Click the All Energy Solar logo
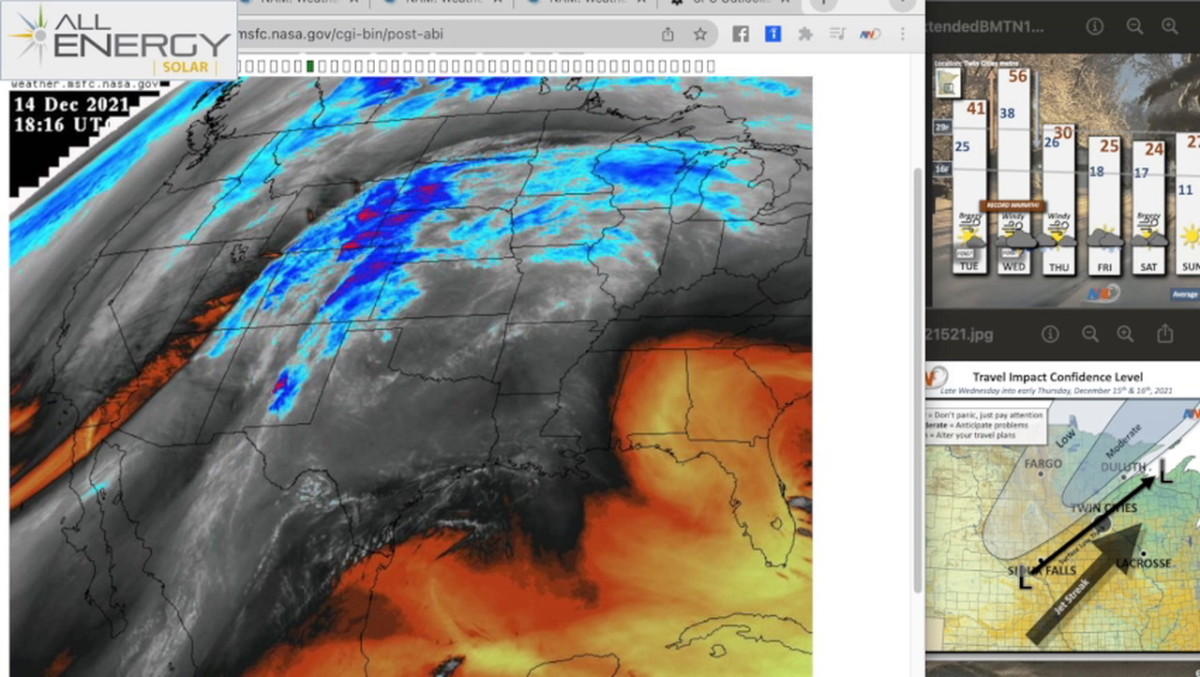The height and width of the screenshot is (677, 1200). [x=115, y=38]
